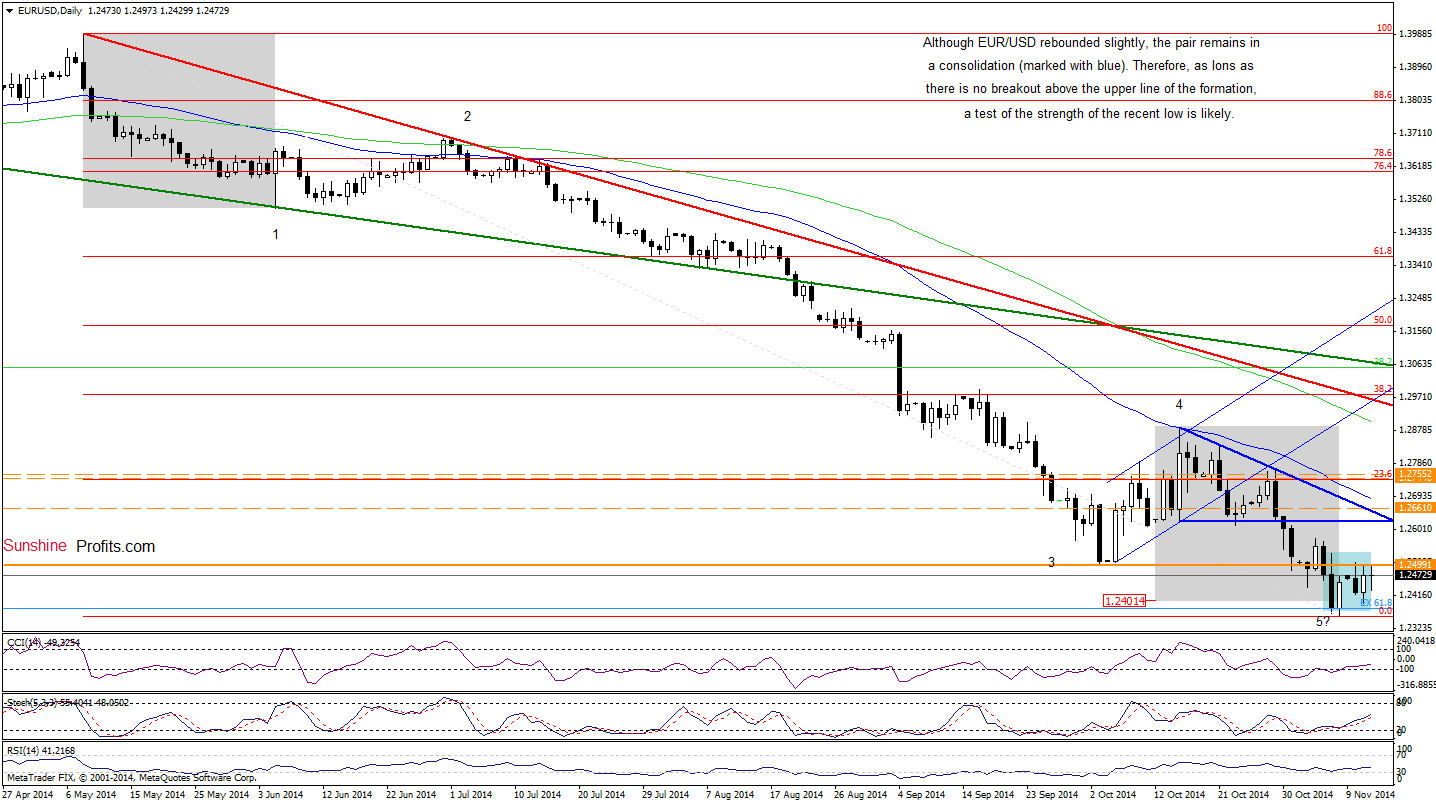Click the 50.0 Fibonacci level label
This screenshot has height=803, width=1436.
(x=1384, y=320)
